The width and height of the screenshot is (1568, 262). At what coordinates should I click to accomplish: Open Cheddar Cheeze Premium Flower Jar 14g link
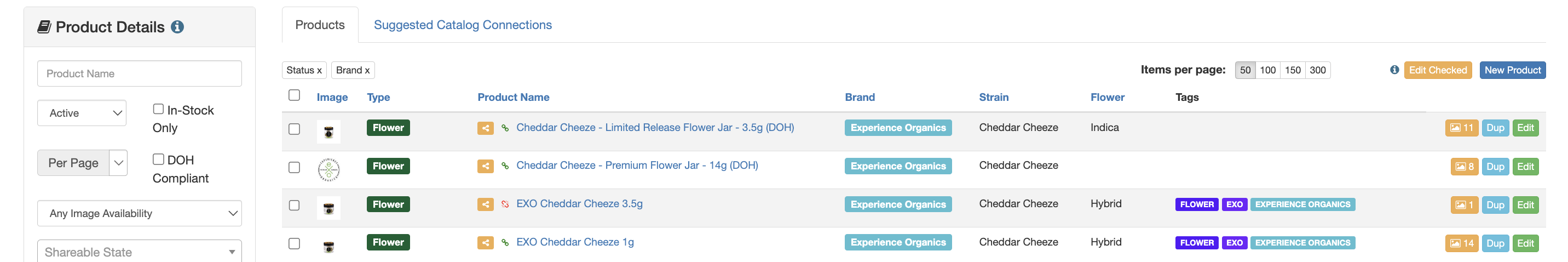click(637, 166)
